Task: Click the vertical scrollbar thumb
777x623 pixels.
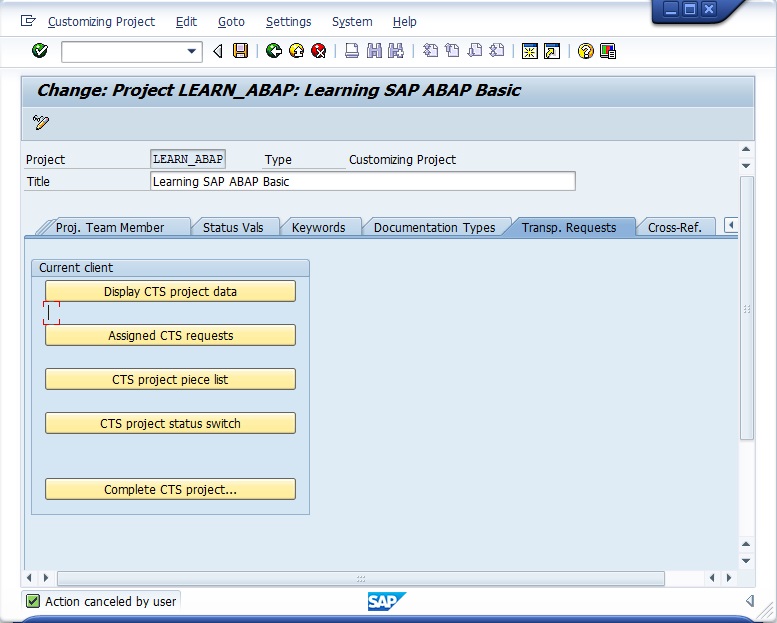Action: point(747,308)
